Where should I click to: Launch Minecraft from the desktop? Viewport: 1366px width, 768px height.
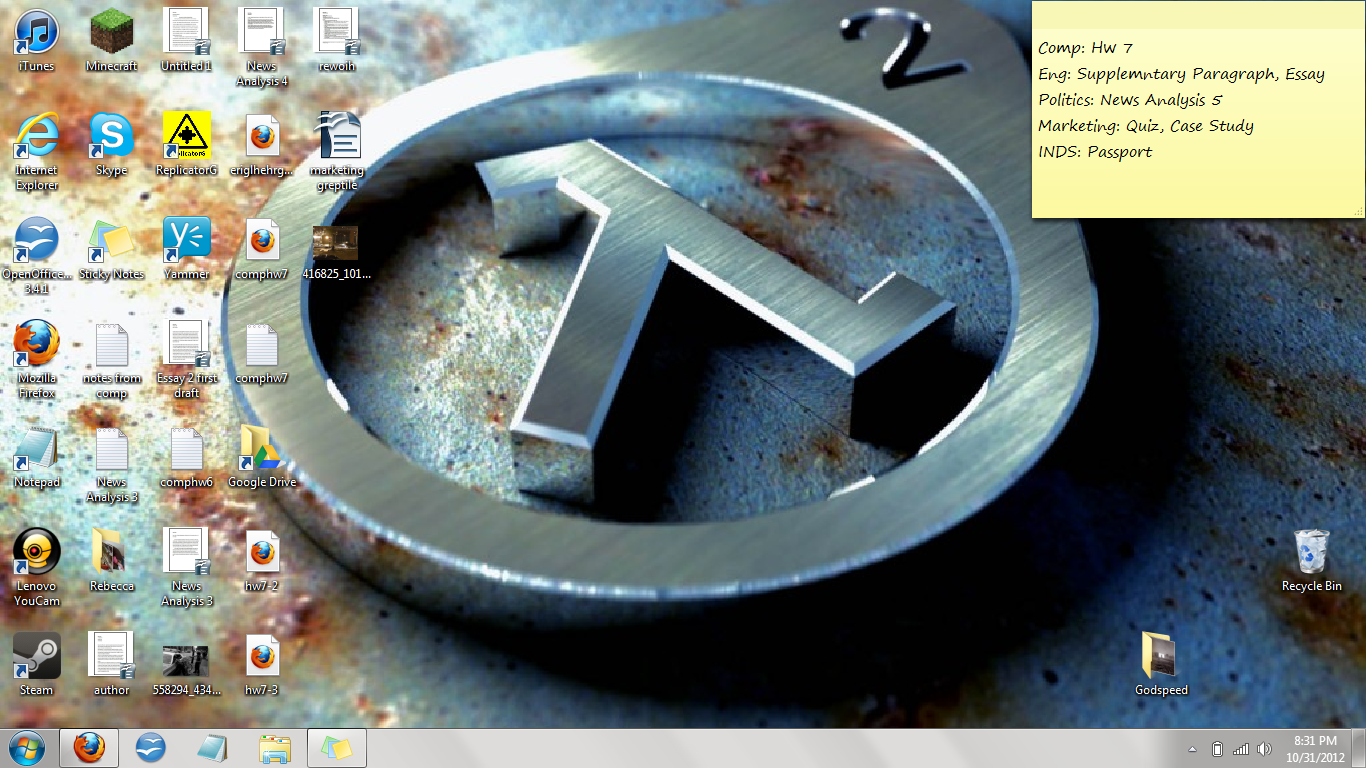click(112, 33)
